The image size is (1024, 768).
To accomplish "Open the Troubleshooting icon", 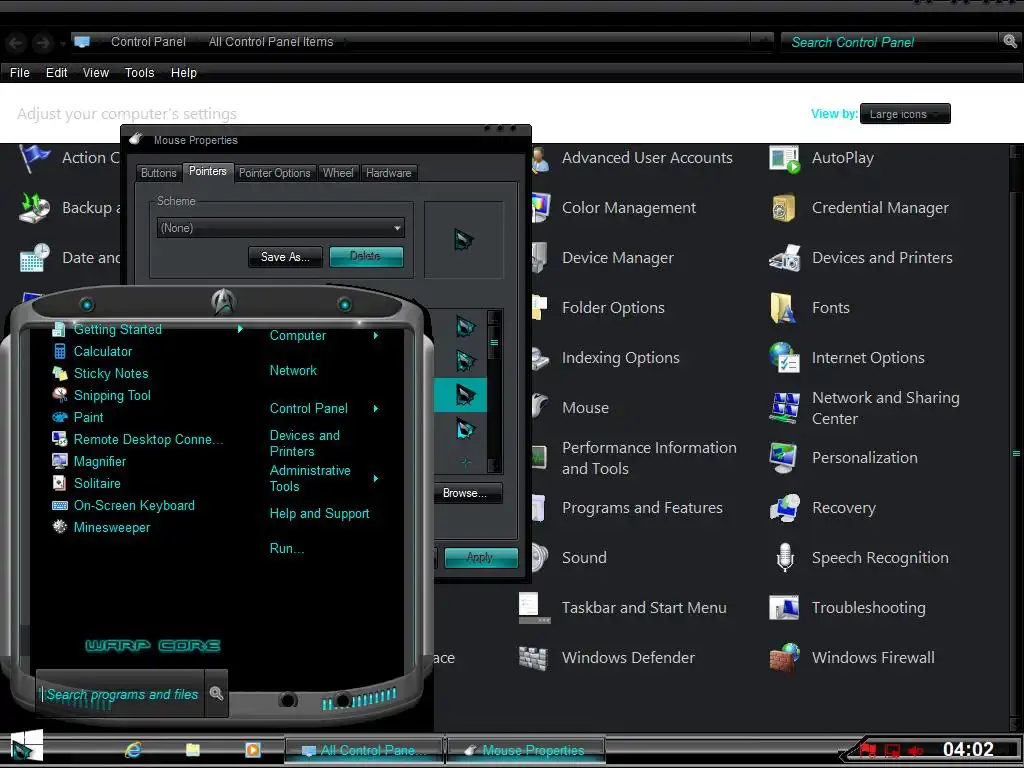I will (784, 608).
